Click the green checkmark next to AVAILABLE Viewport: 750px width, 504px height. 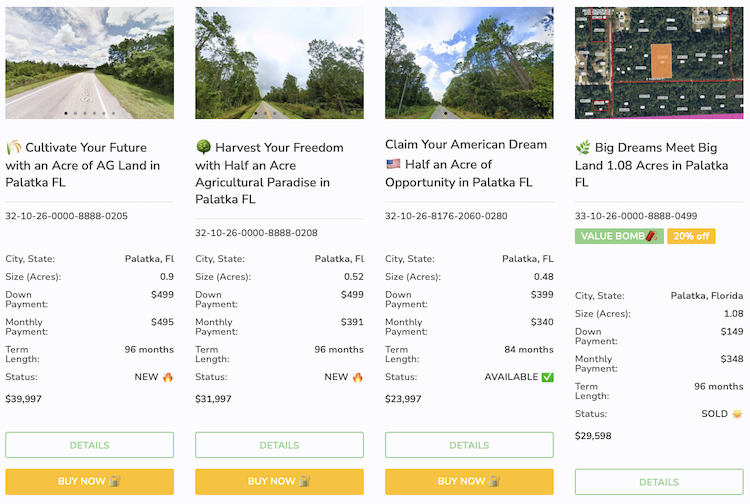[548, 377]
